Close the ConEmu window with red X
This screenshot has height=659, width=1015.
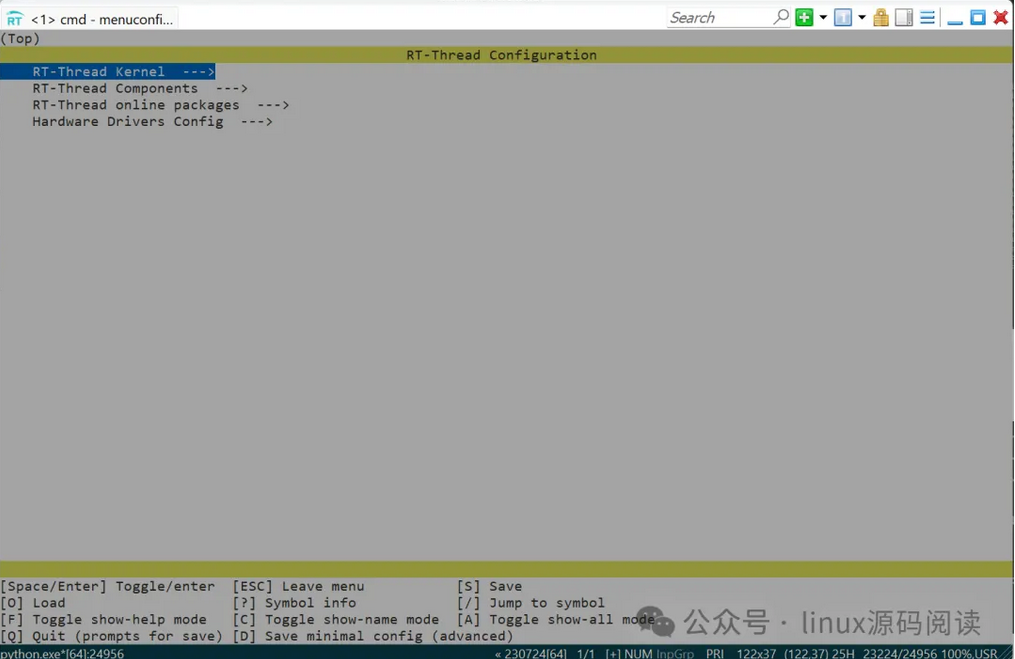point(1001,17)
